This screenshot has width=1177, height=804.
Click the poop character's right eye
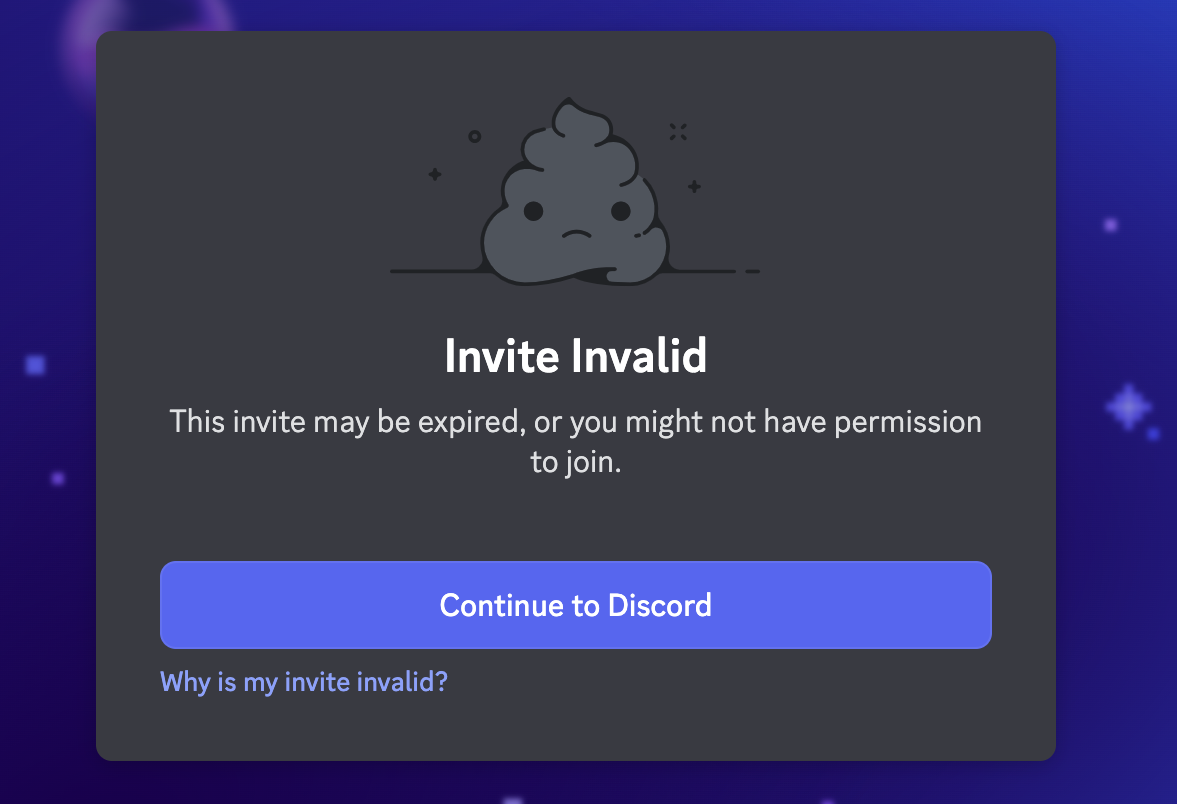[621, 211]
